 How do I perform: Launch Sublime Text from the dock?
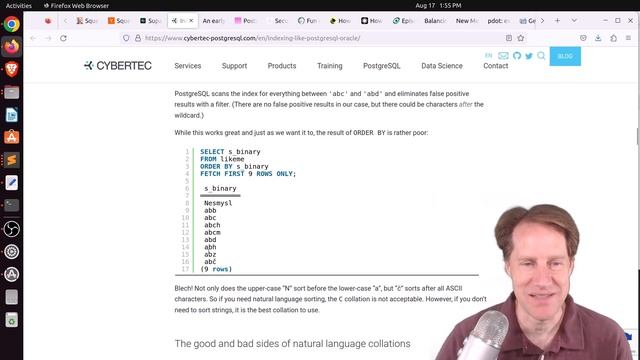[11, 160]
